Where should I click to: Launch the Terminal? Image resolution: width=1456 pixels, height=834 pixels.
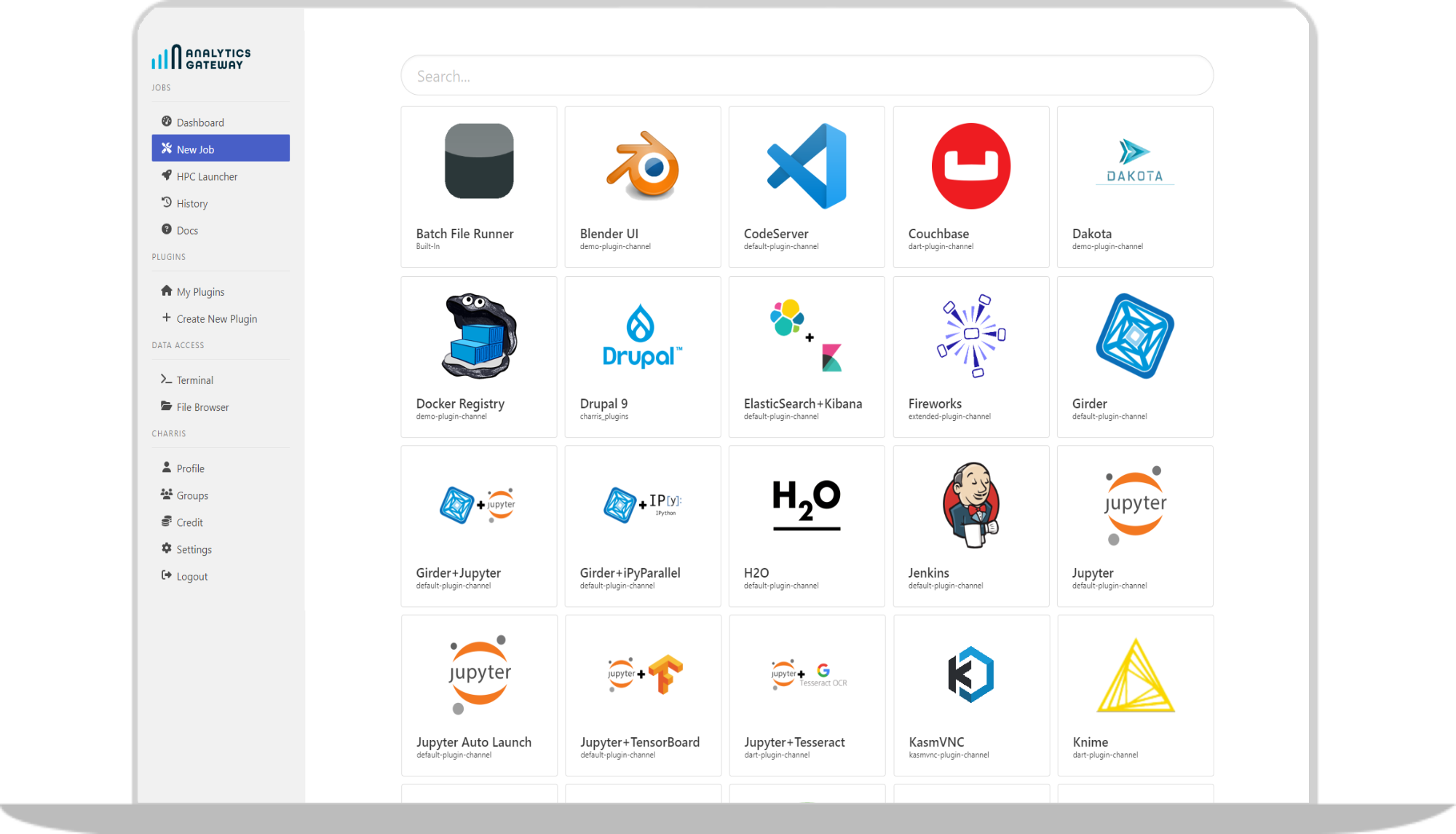[221, 379]
